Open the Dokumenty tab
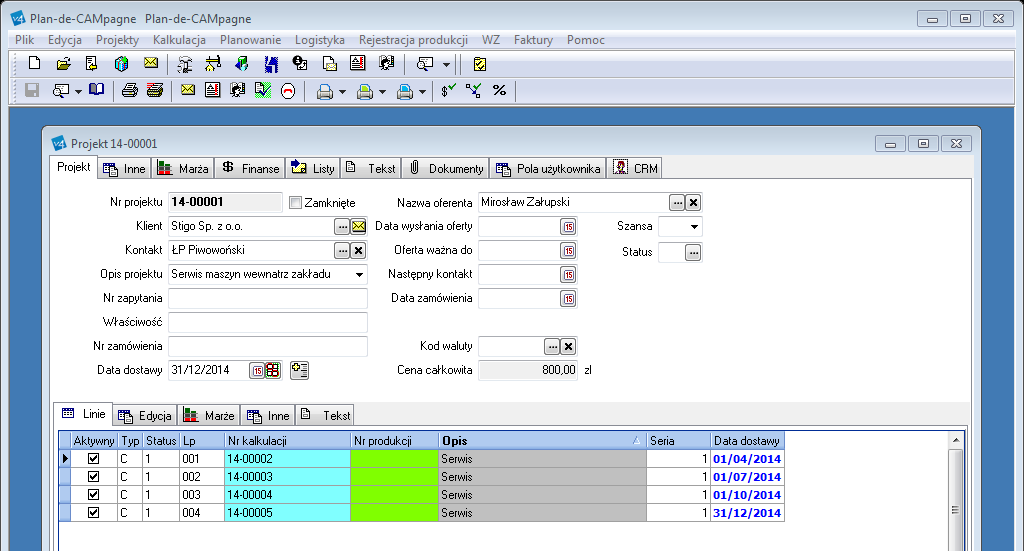Viewport: 1024px width, 551px height. (447, 168)
